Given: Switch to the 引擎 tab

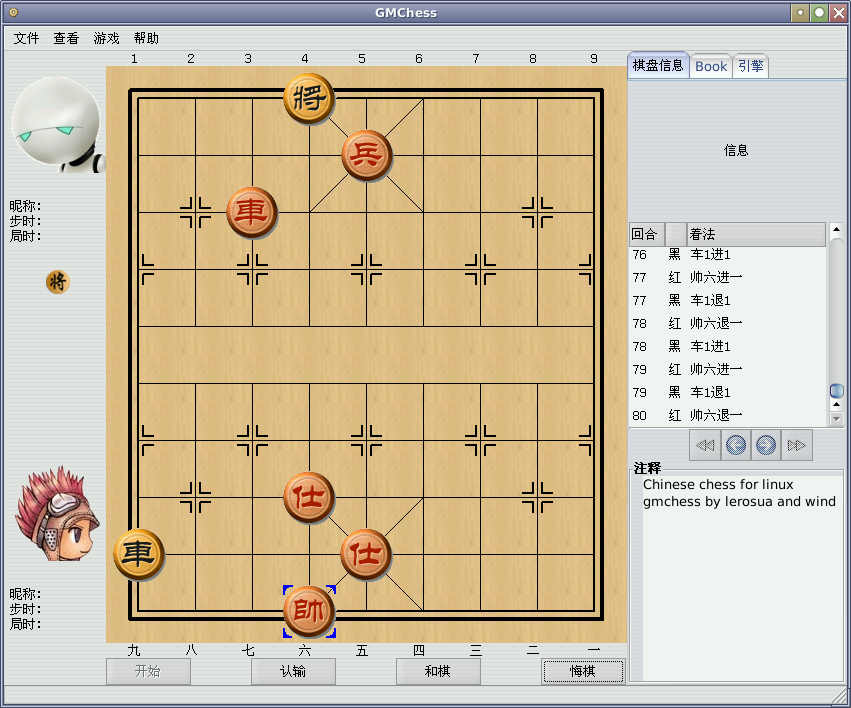Looking at the screenshot, I should point(751,67).
